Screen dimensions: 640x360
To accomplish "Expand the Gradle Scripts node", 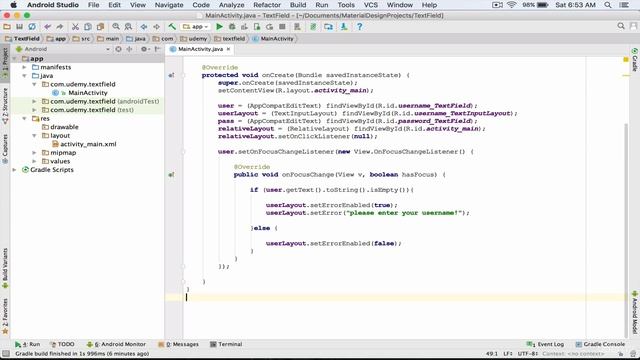I will [15, 170].
